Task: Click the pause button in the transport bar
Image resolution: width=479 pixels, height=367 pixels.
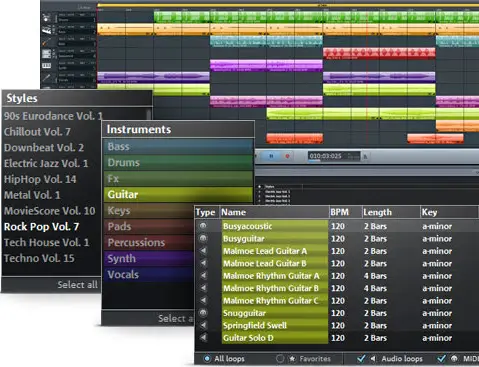Action: pyautogui.click(x=271, y=156)
